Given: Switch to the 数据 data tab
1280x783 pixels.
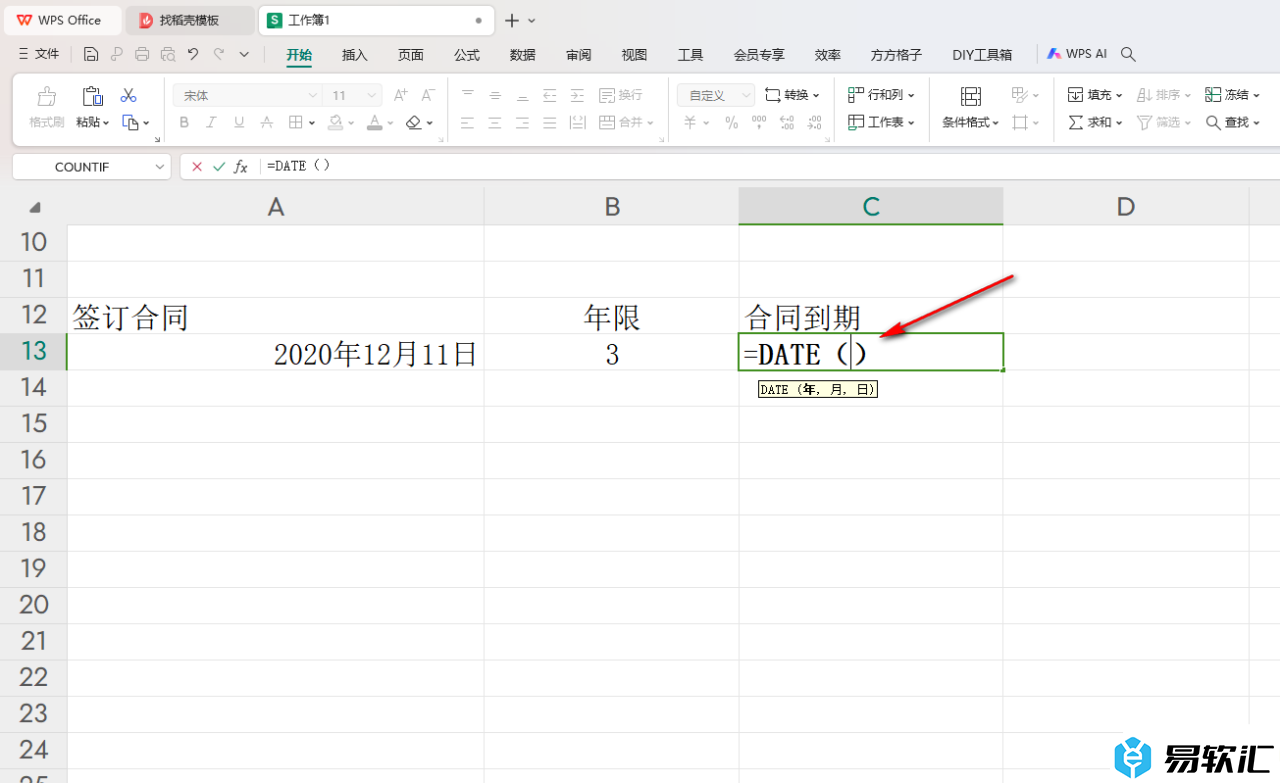Looking at the screenshot, I should pyautogui.click(x=523, y=55).
